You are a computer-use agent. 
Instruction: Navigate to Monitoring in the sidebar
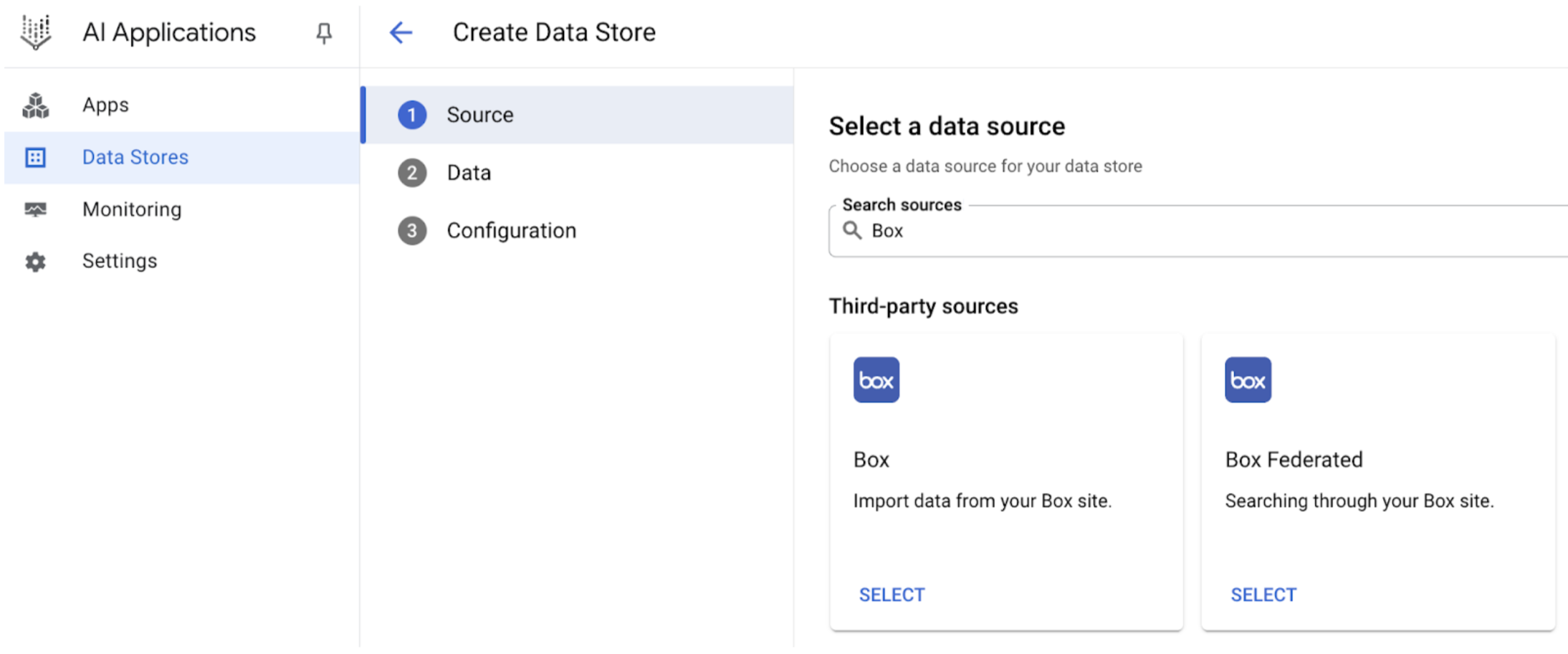click(x=132, y=209)
